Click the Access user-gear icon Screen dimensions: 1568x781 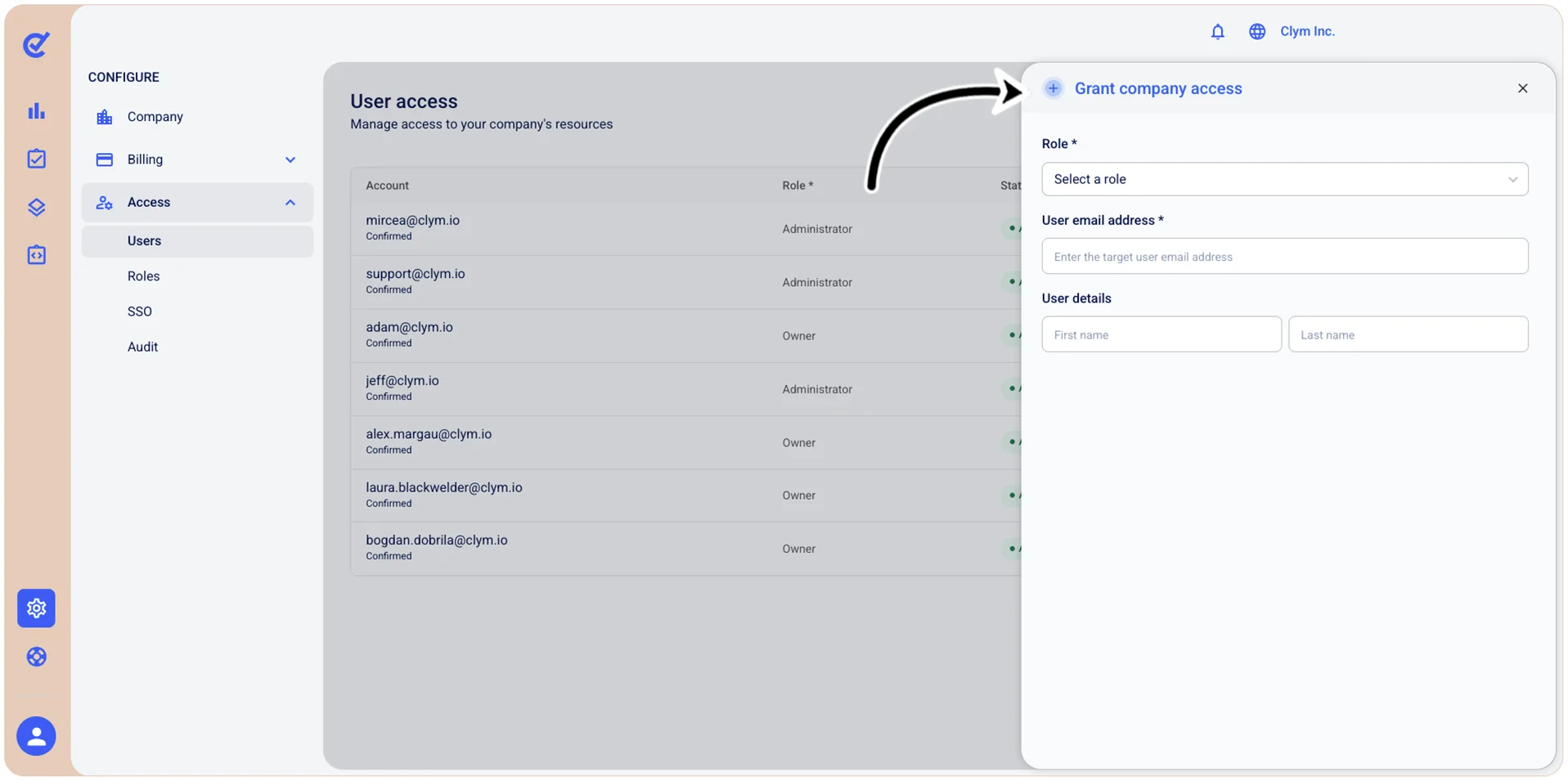click(105, 203)
